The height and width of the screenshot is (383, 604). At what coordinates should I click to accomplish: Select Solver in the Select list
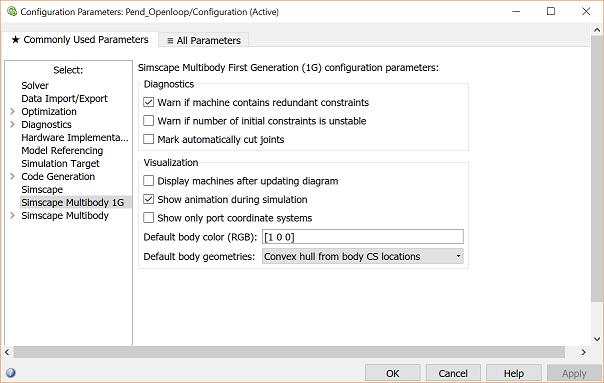tap(35, 86)
